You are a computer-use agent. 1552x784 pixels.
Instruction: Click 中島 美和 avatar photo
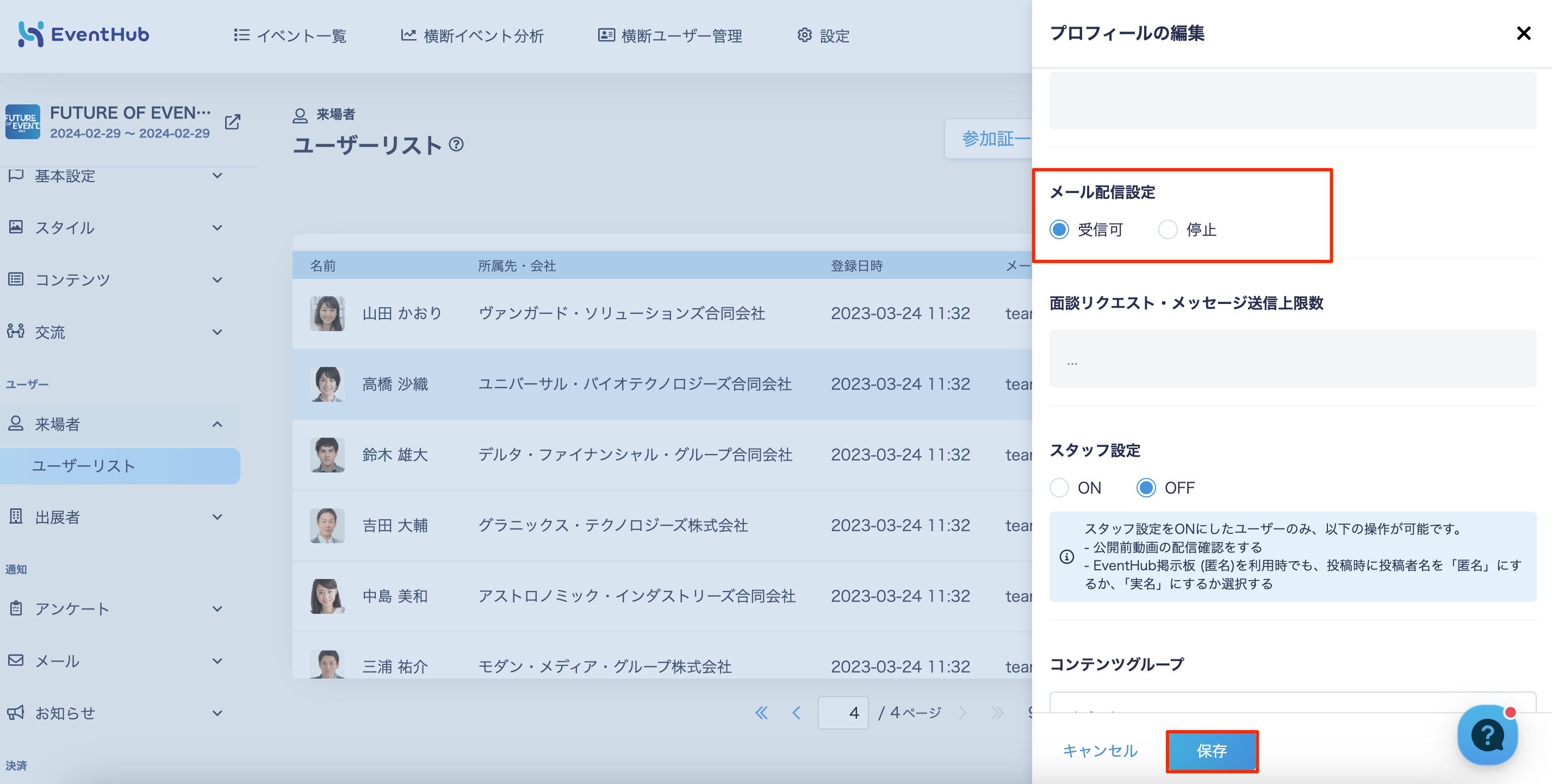(x=327, y=596)
